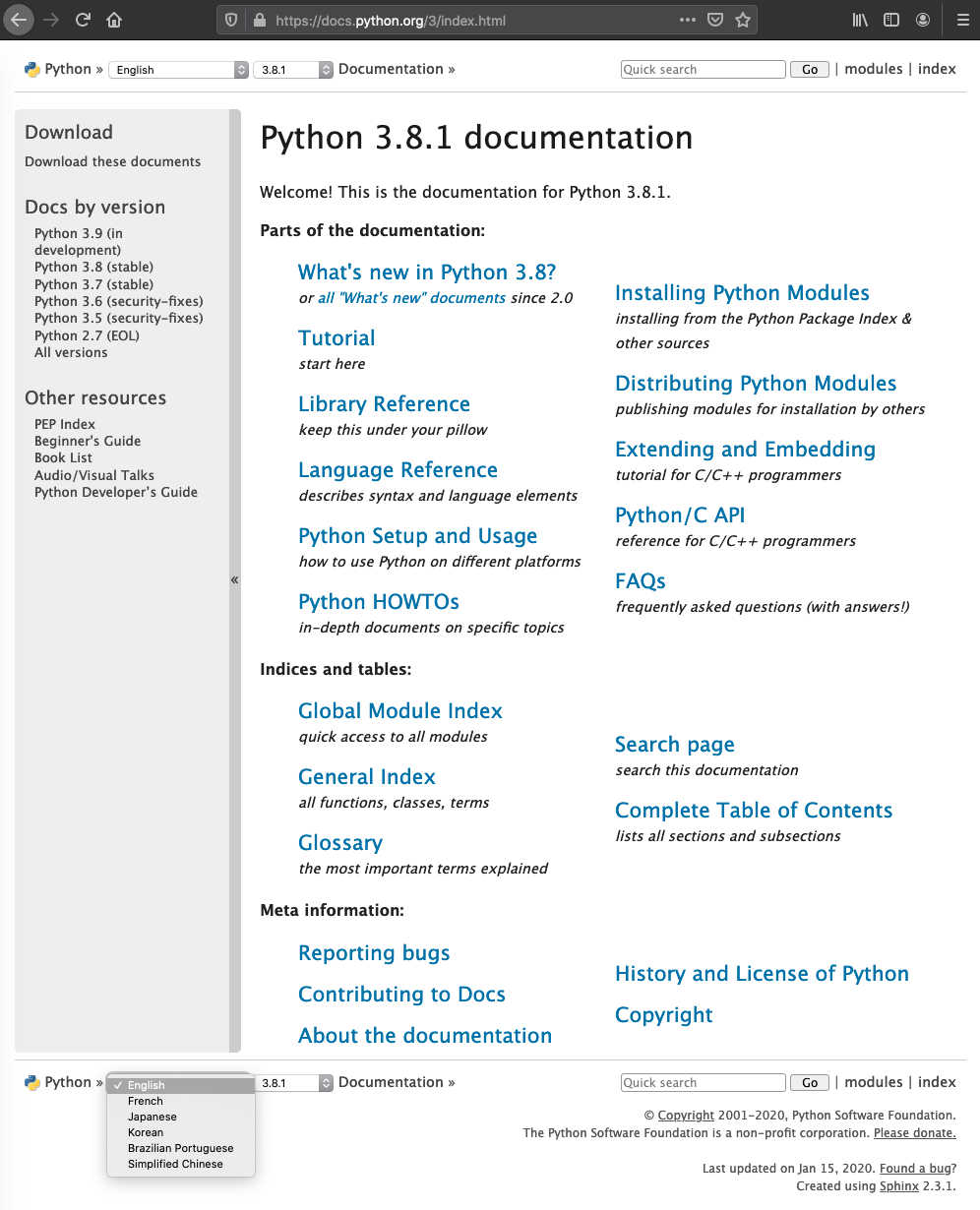980x1210 pixels.
Task: Open the Tutorial link
Action: pos(337,338)
